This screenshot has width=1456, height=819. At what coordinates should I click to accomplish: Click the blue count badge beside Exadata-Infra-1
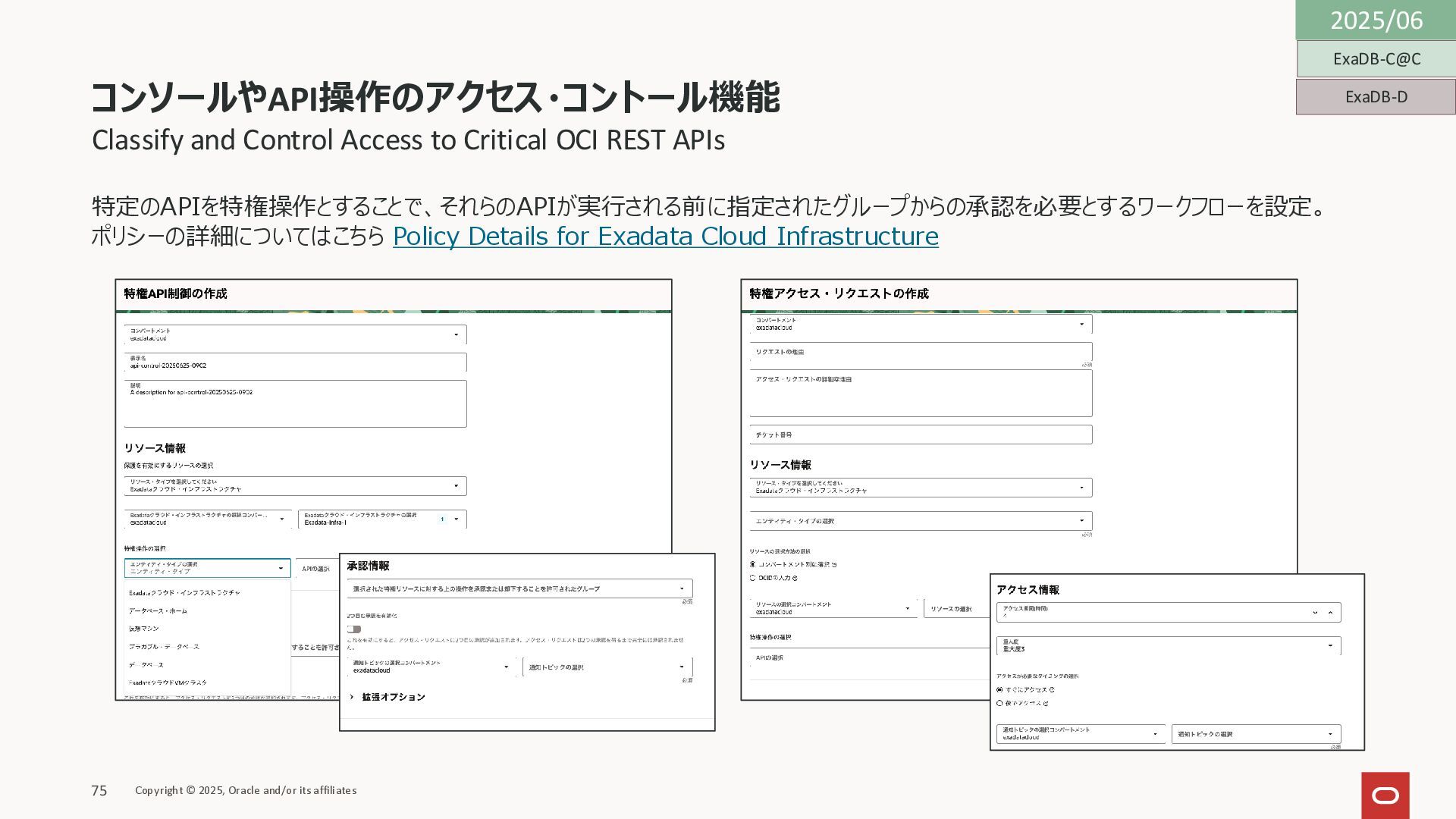[442, 519]
